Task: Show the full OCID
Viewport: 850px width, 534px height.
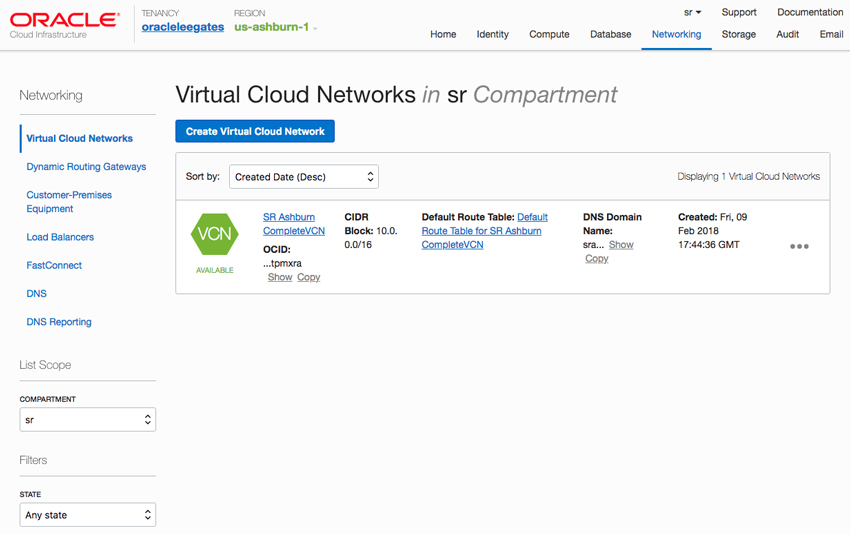Action: click(280, 277)
